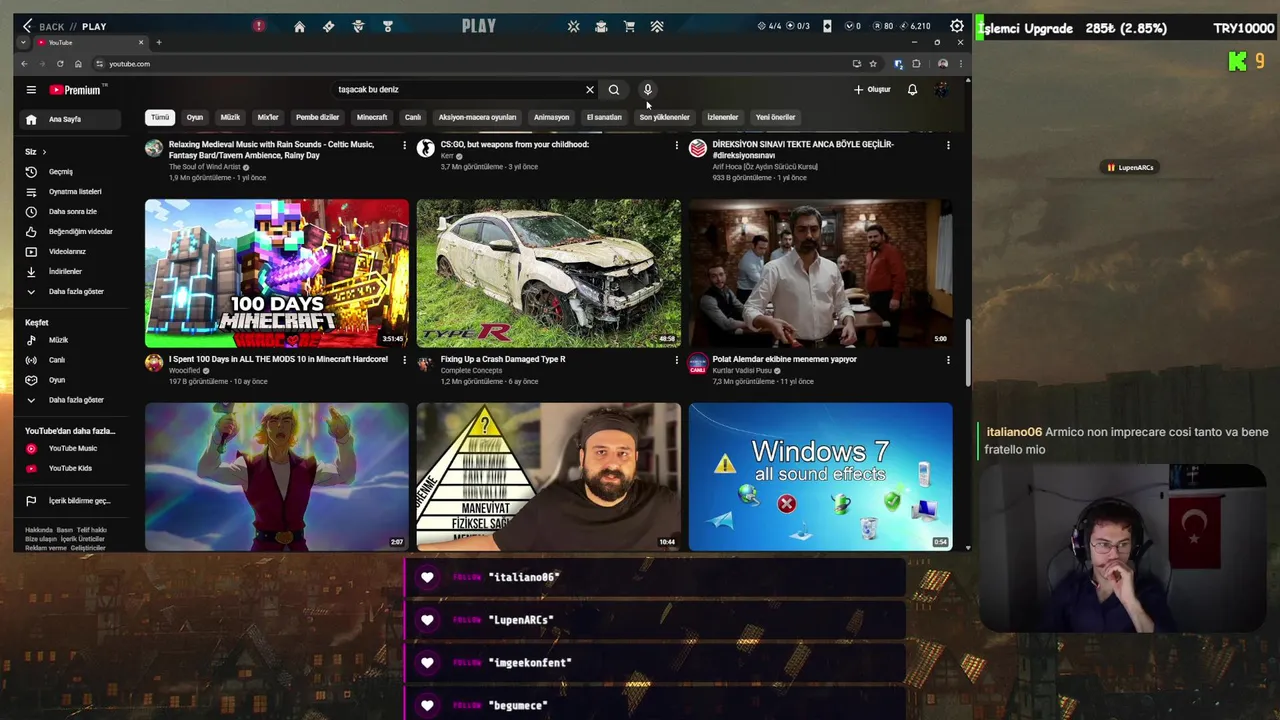The width and height of the screenshot is (1280, 720).
Task: Open the Kurtlar Vadisi Pusu channel link
Action: (741, 371)
